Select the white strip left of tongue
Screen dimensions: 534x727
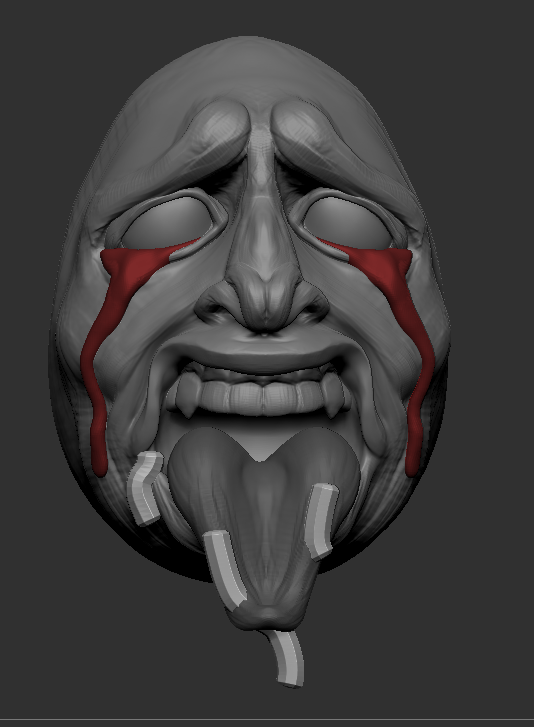(145, 488)
